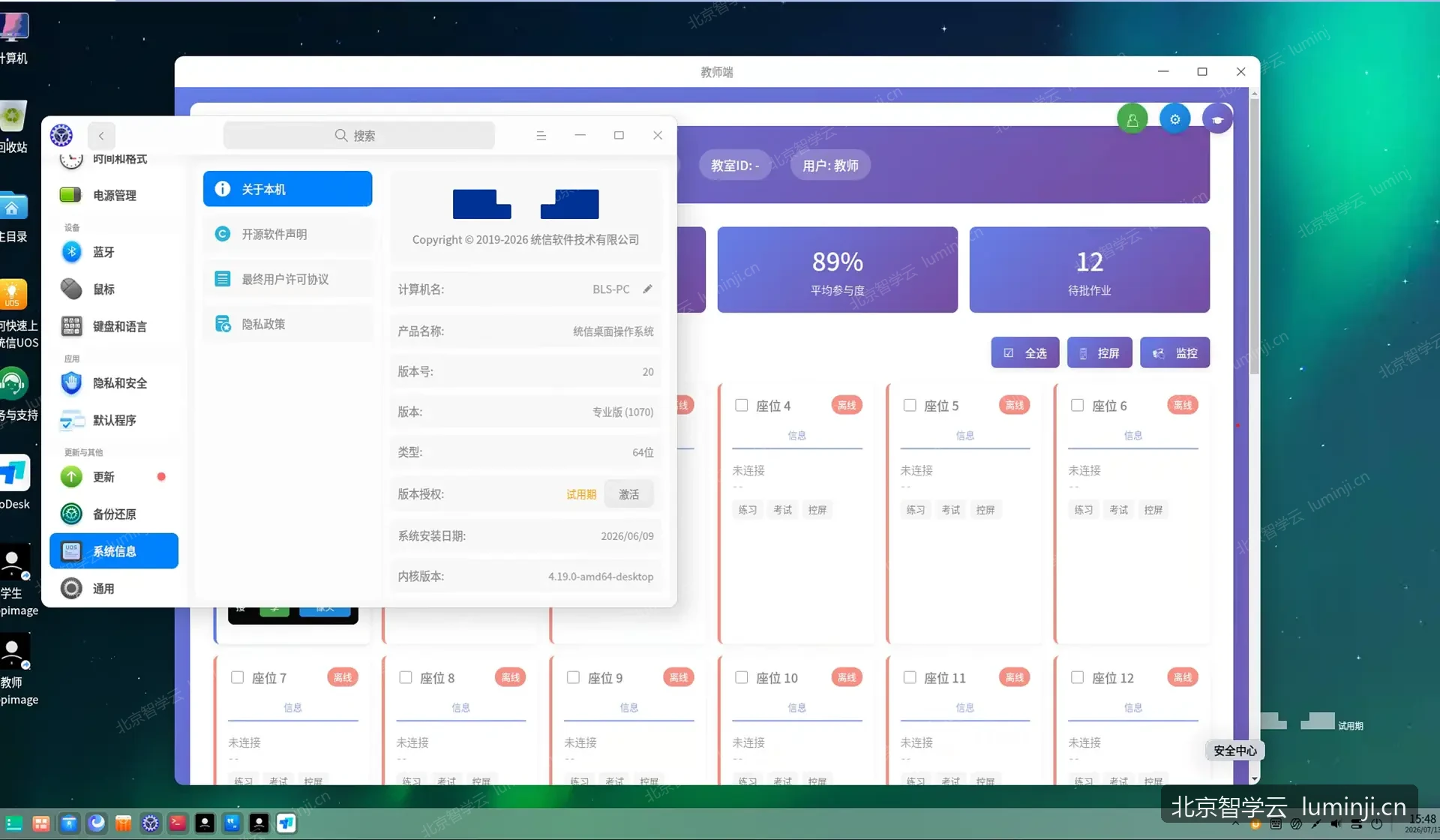Click the purple graduation cap icon
This screenshot has height=840, width=1440.
point(1217,119)
